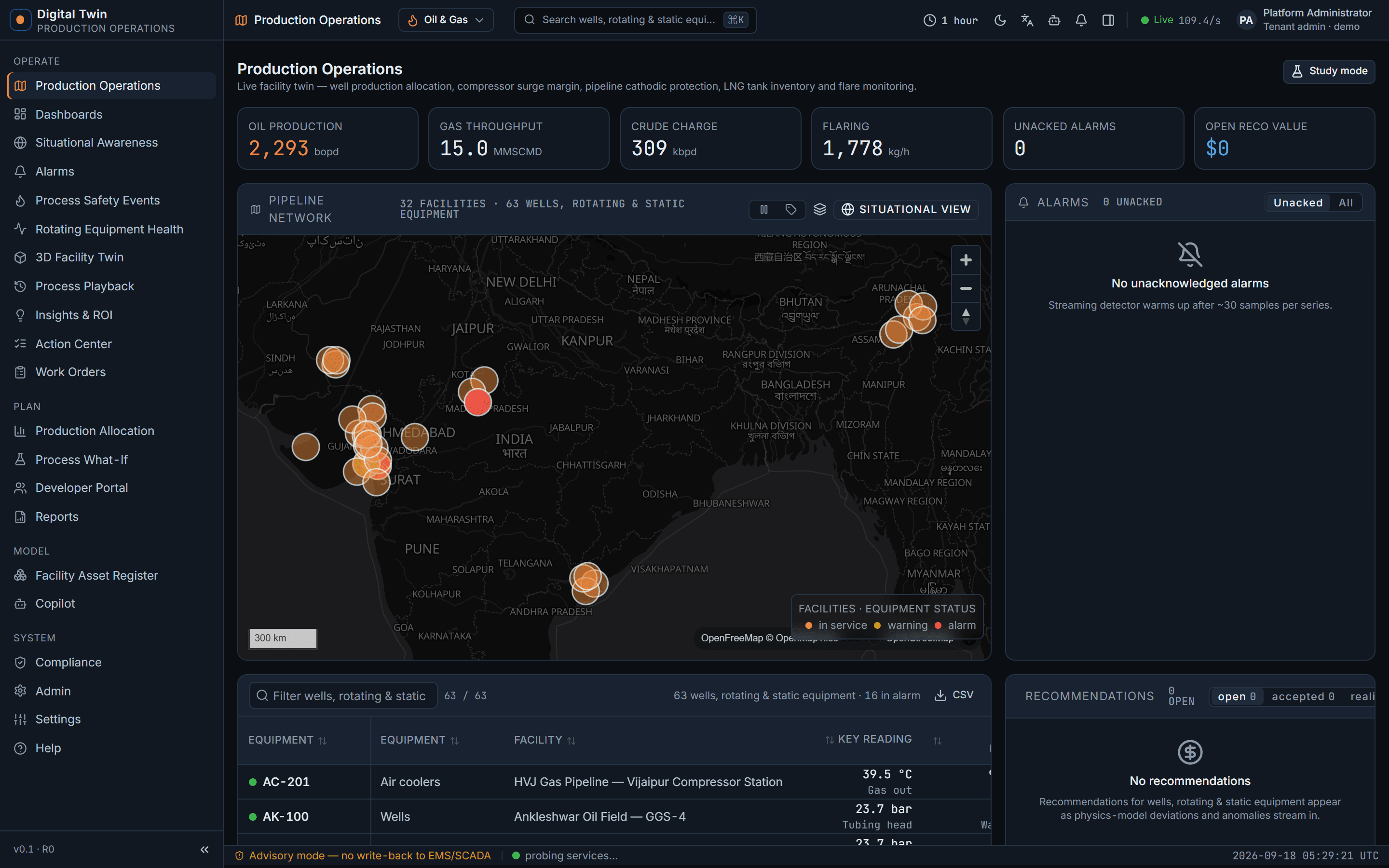Open the 1 hour time range selector
The height and width of the screenshot is (868, 1389).
pyautogui.click(x=951, y=20)
